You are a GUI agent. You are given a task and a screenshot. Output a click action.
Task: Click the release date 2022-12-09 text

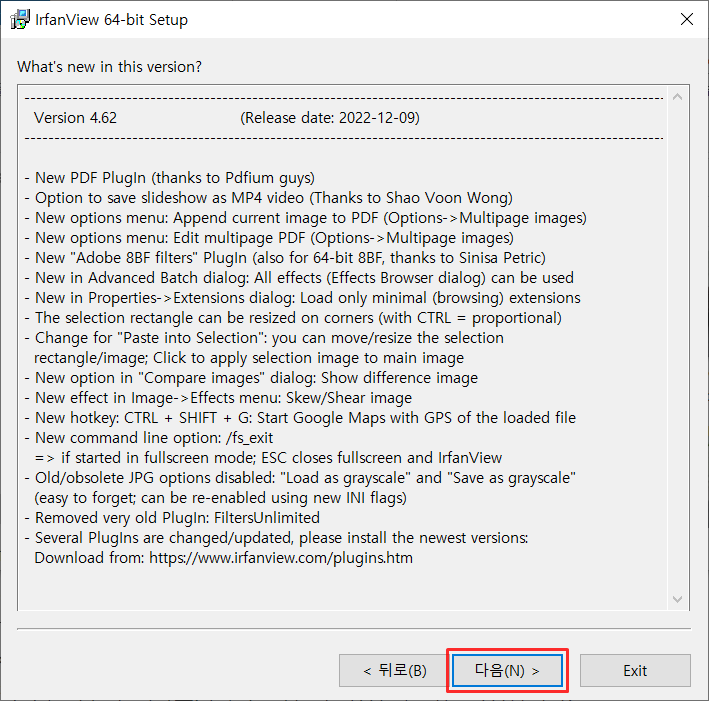(330, 118)
